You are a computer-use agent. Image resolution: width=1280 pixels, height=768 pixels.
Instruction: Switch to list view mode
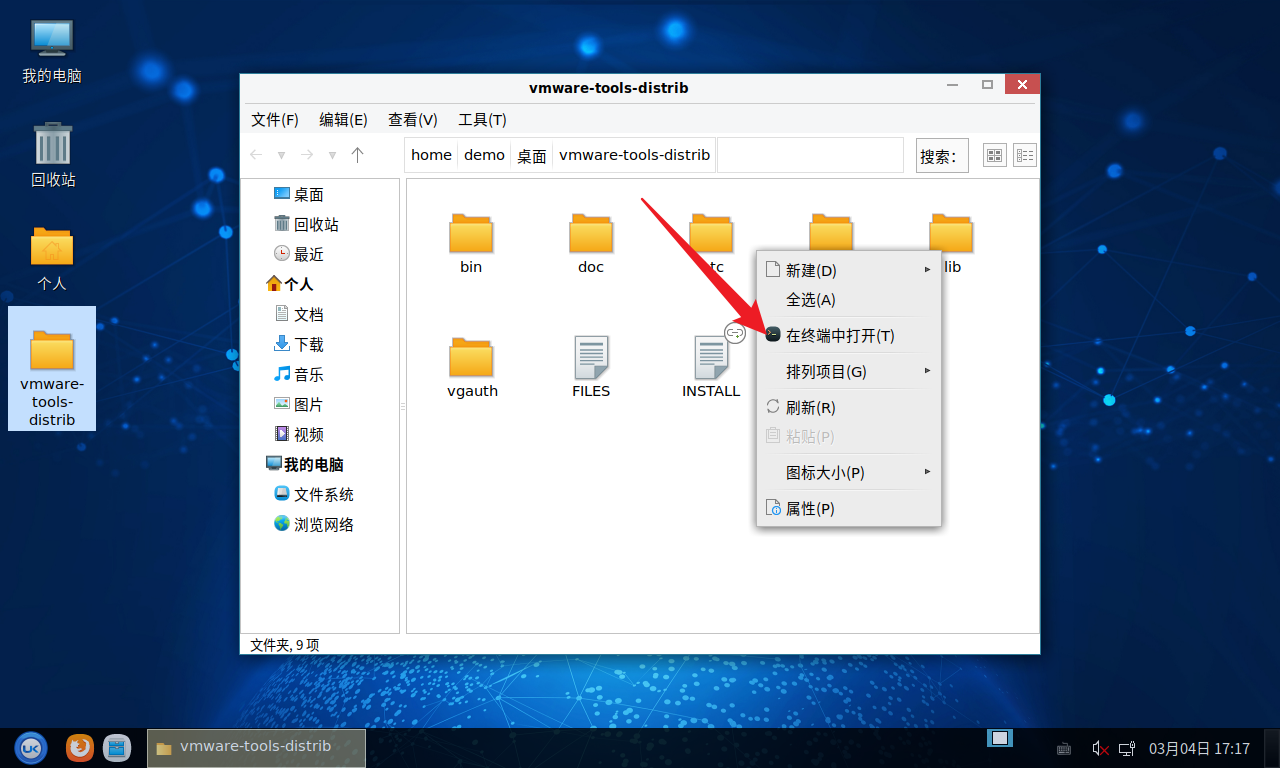tap(1025, 155)
